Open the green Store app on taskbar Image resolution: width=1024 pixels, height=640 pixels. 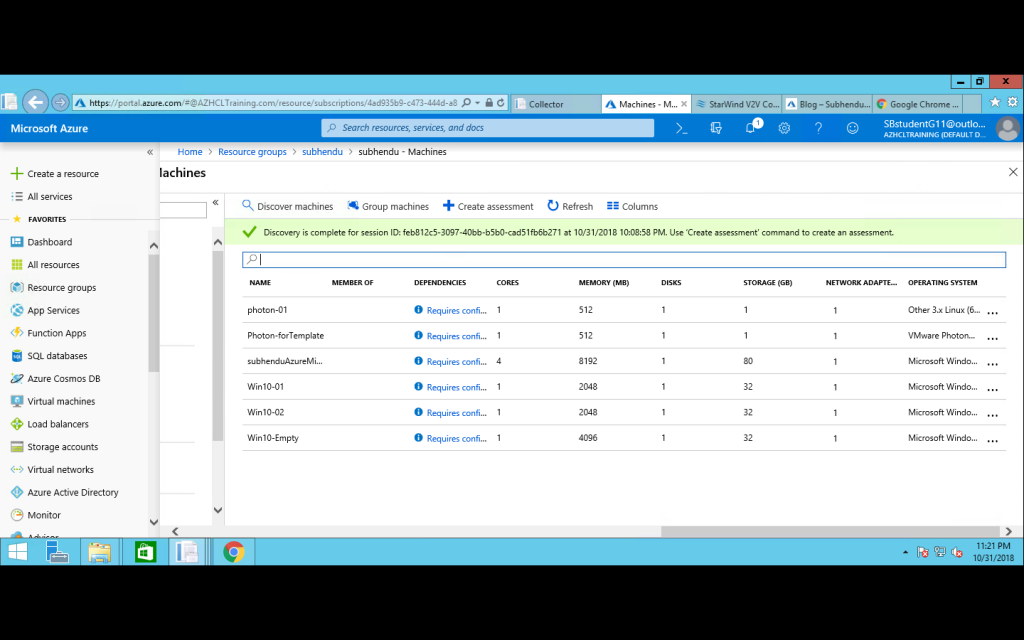coord(145,552)
